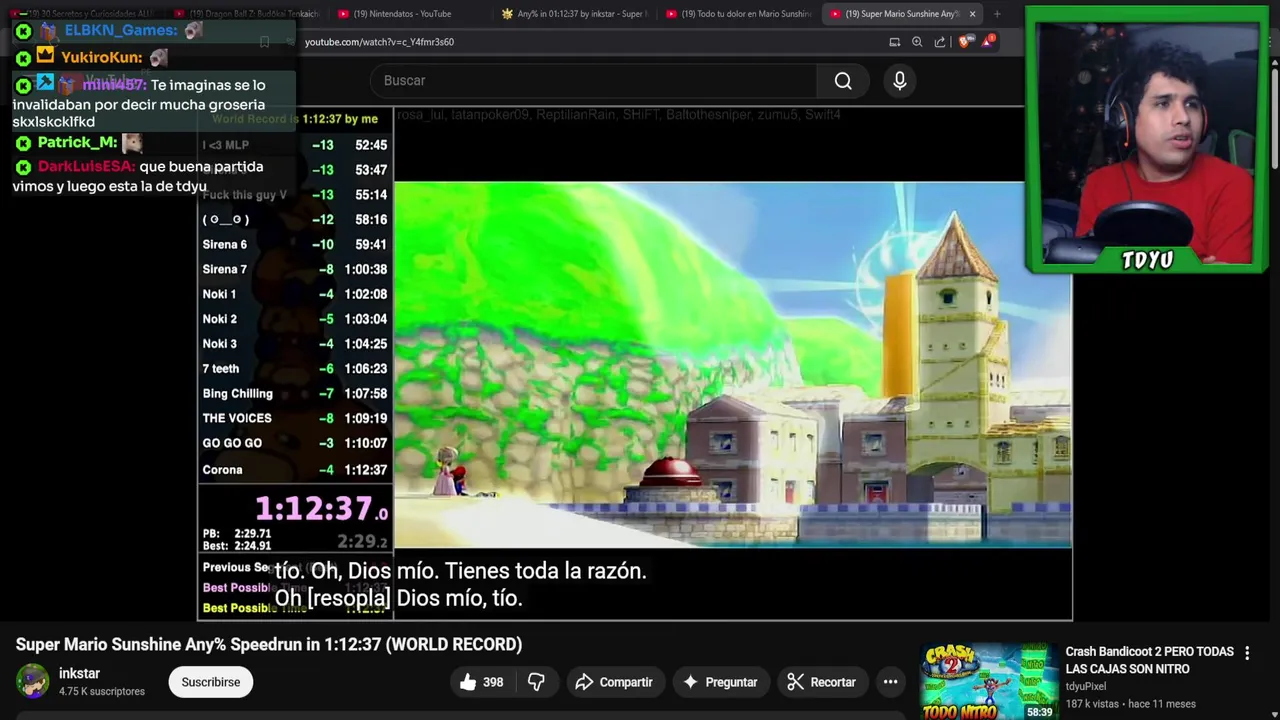Click the 'THE VOICES' split row
The image size is (1280, 720).
[x=295, y=419]
